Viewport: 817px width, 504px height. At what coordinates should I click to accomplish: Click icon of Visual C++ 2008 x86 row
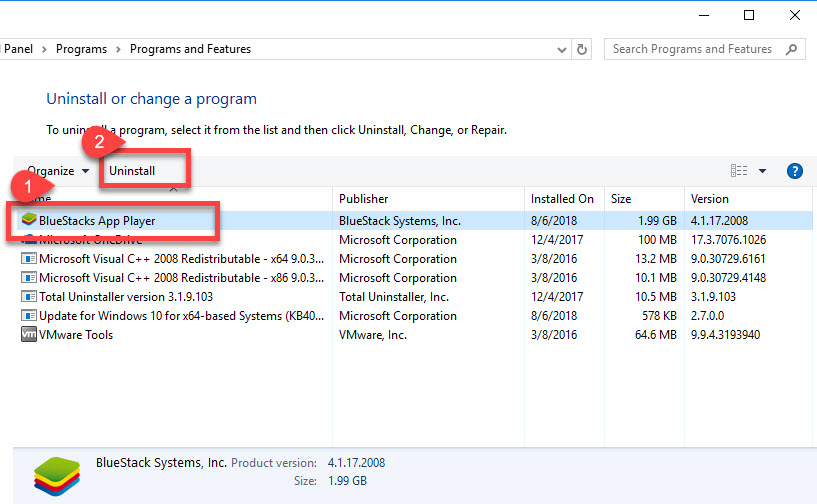(x=29, y=278)
